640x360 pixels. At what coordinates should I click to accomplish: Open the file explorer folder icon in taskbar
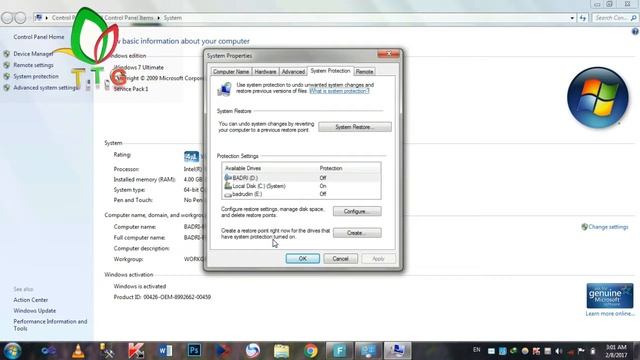point(281,351)
